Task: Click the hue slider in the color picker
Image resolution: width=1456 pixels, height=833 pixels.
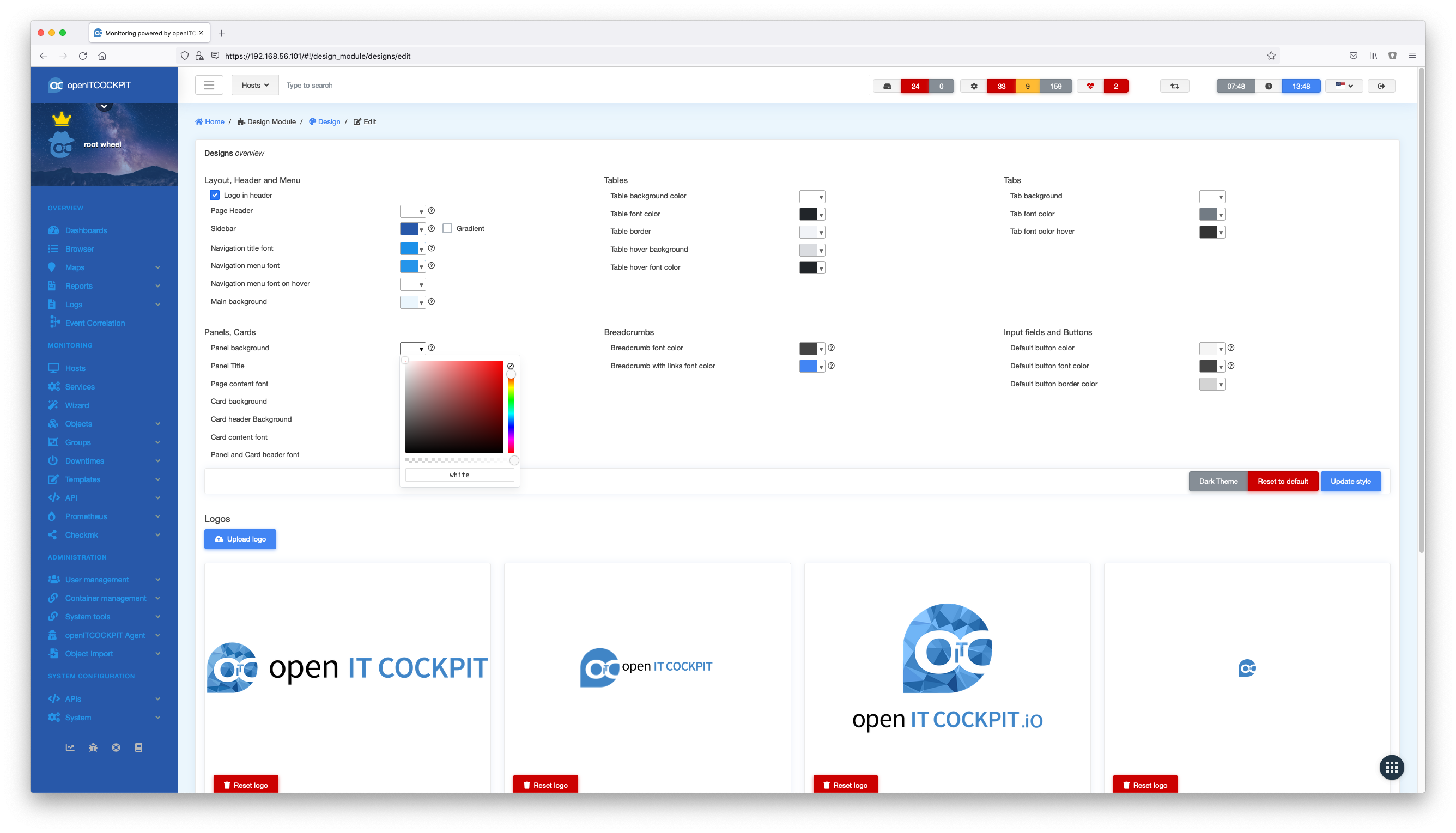Action: coord(511,411)
